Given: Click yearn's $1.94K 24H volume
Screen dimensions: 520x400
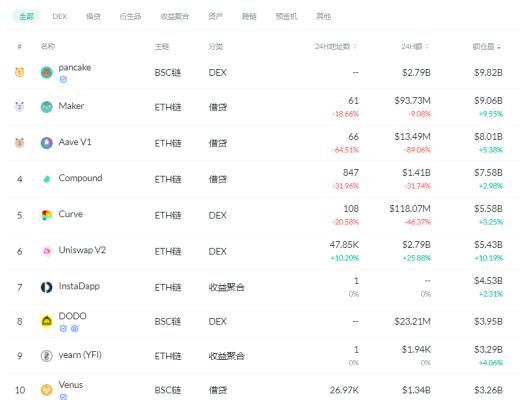Looking at the screenshot, I should click(x=416, y=349).
